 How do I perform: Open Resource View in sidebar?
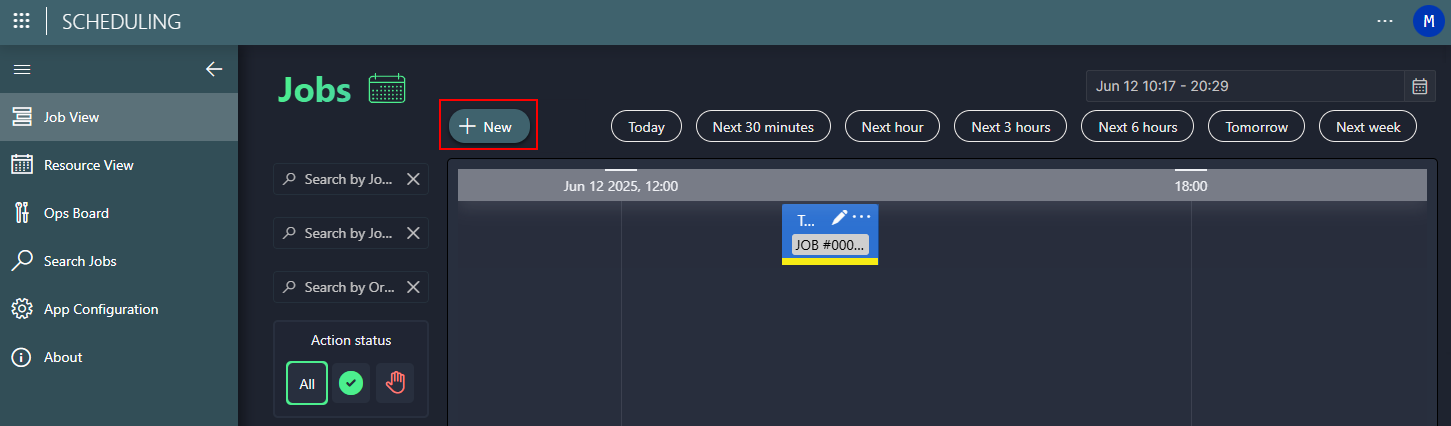point(119,165)
